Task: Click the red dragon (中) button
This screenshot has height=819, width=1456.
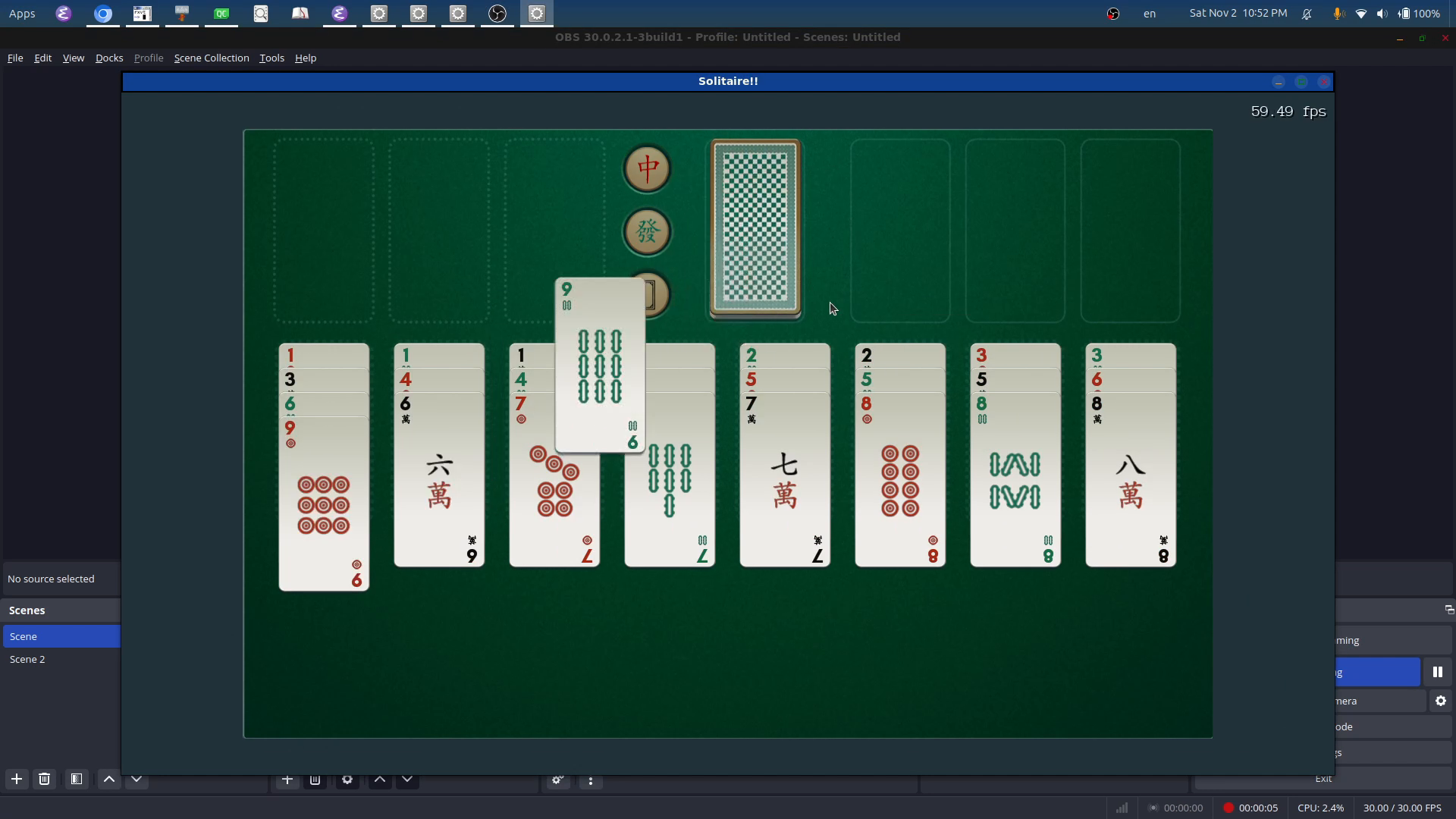Action: point(647,168)
